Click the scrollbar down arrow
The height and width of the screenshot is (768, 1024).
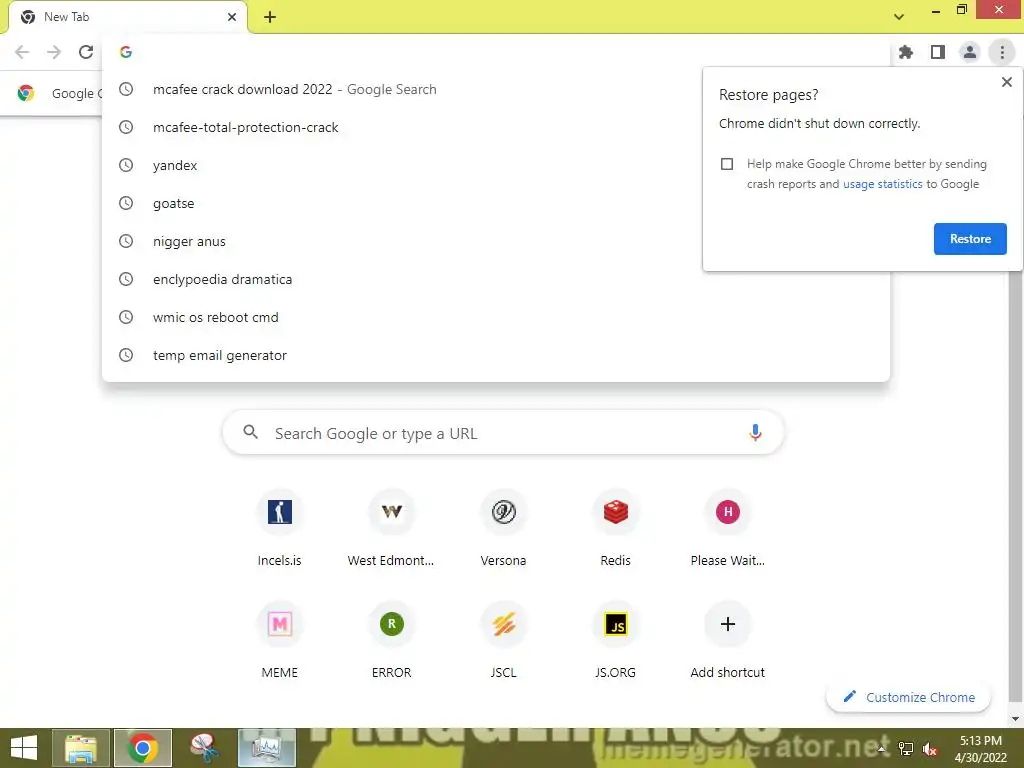1015,719
